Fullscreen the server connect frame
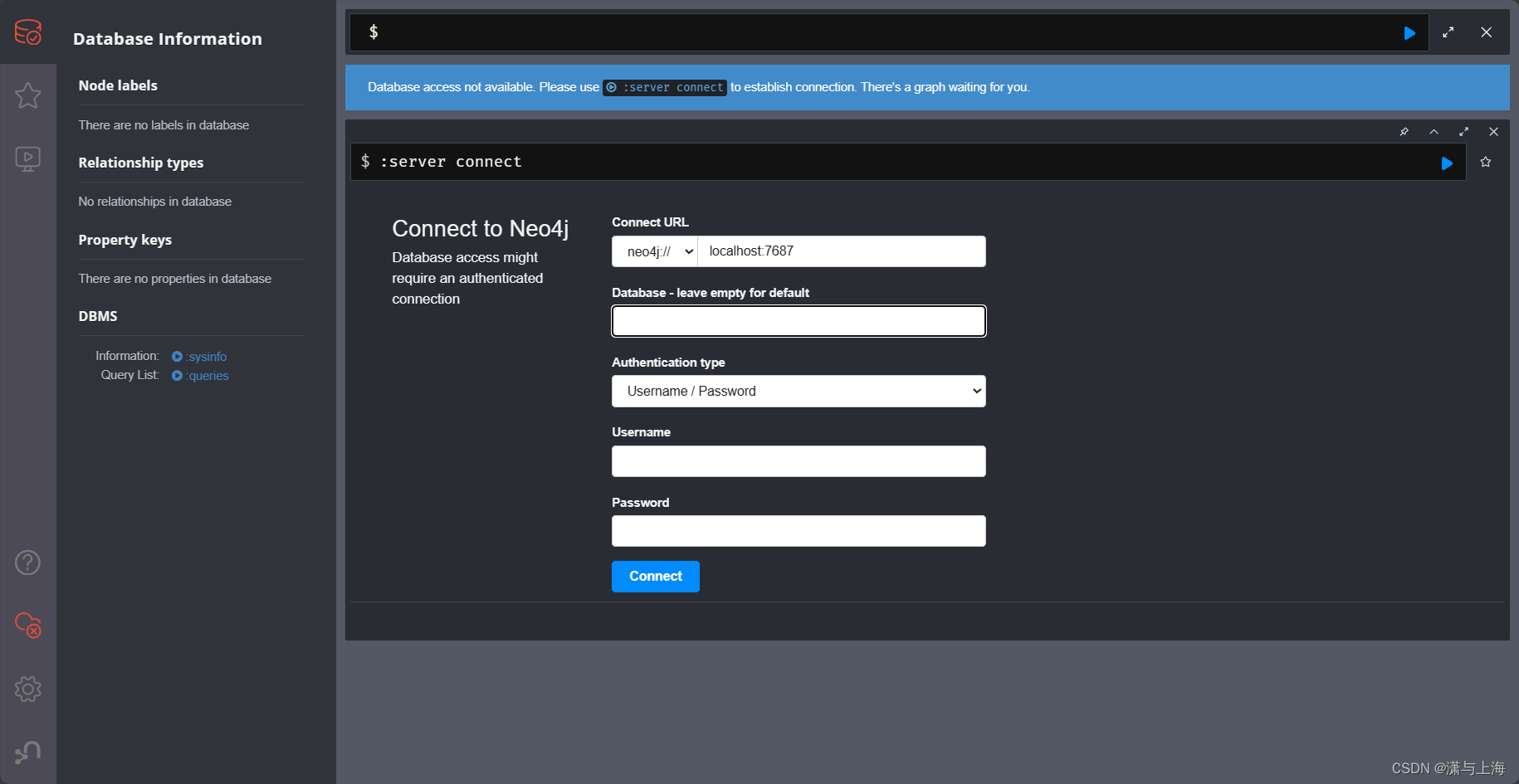1519x784 pixels. point(1464,132)
